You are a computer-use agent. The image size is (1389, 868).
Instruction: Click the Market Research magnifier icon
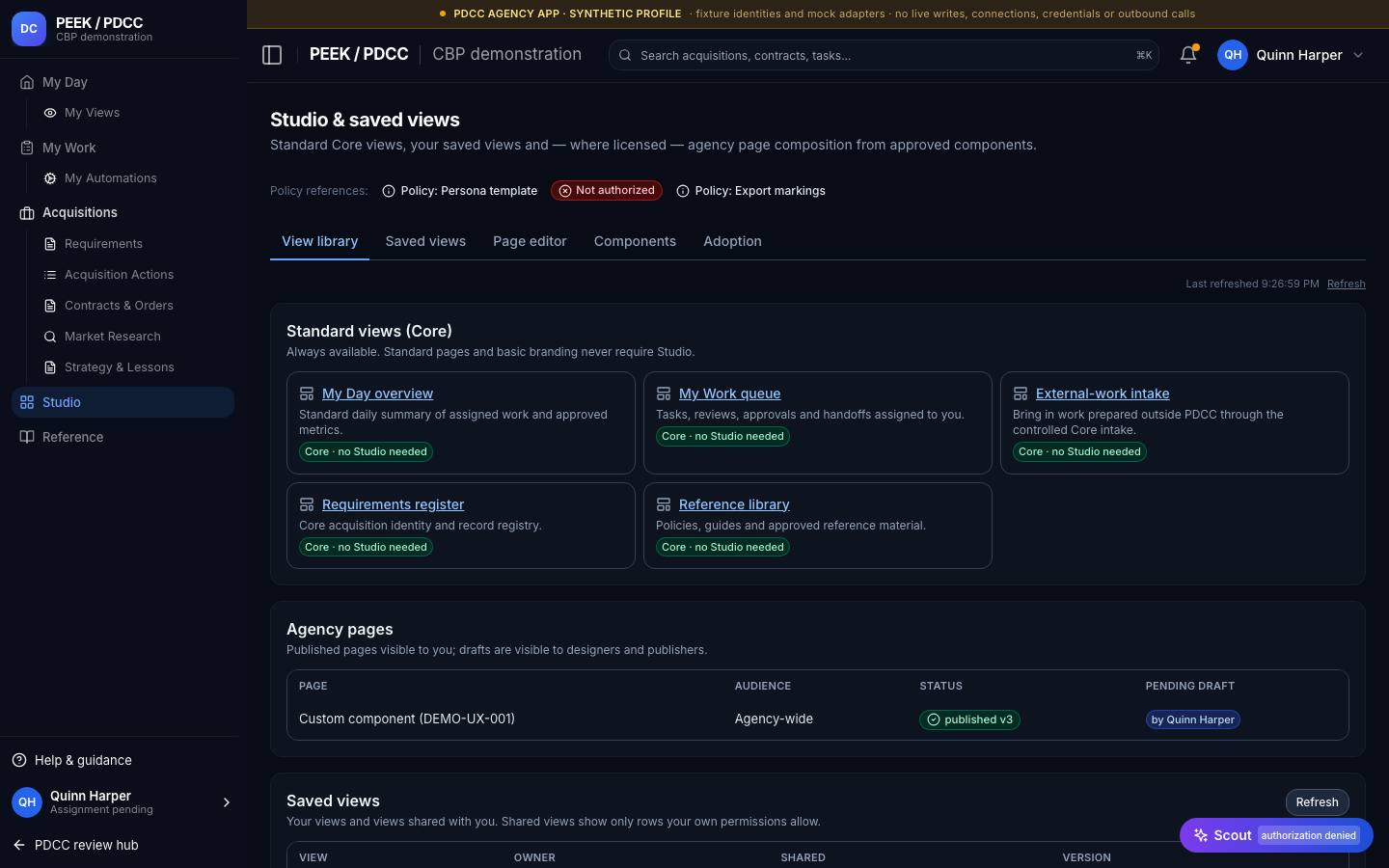(50, 337)
